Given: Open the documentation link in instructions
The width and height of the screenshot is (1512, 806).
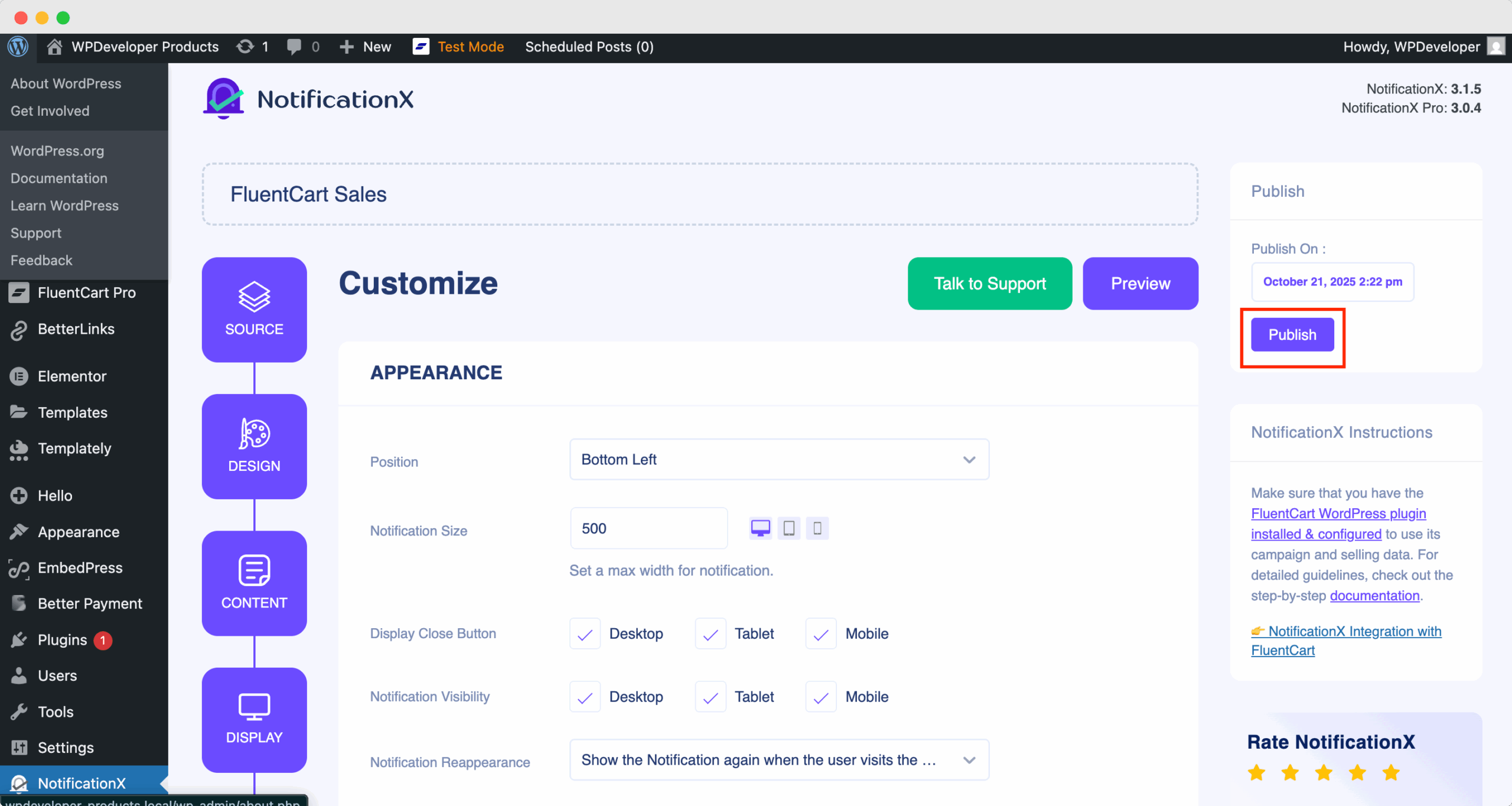Looking at the screenshot, I should [x=1374, y=596].
